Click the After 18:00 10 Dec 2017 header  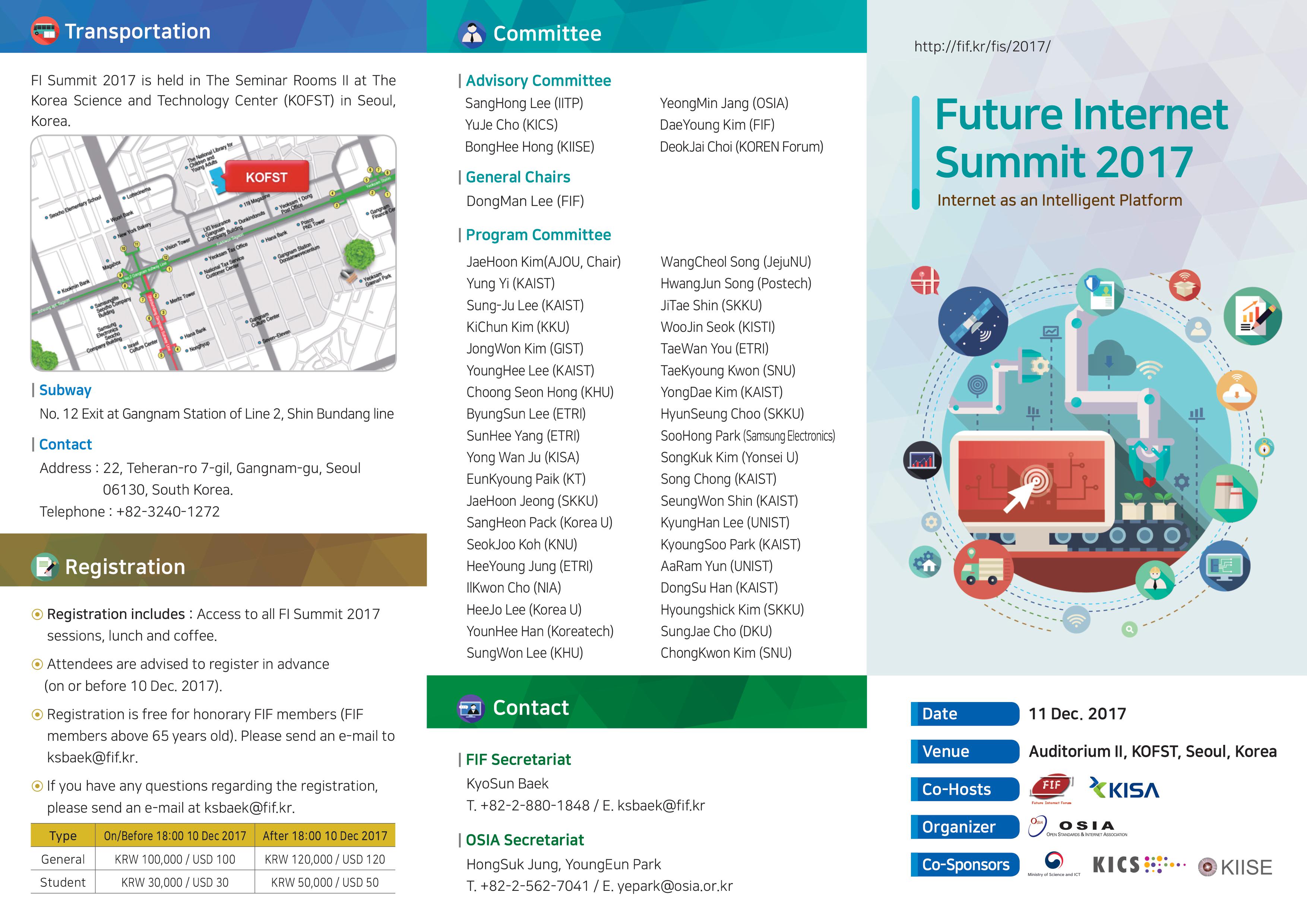tap(325, 836)
